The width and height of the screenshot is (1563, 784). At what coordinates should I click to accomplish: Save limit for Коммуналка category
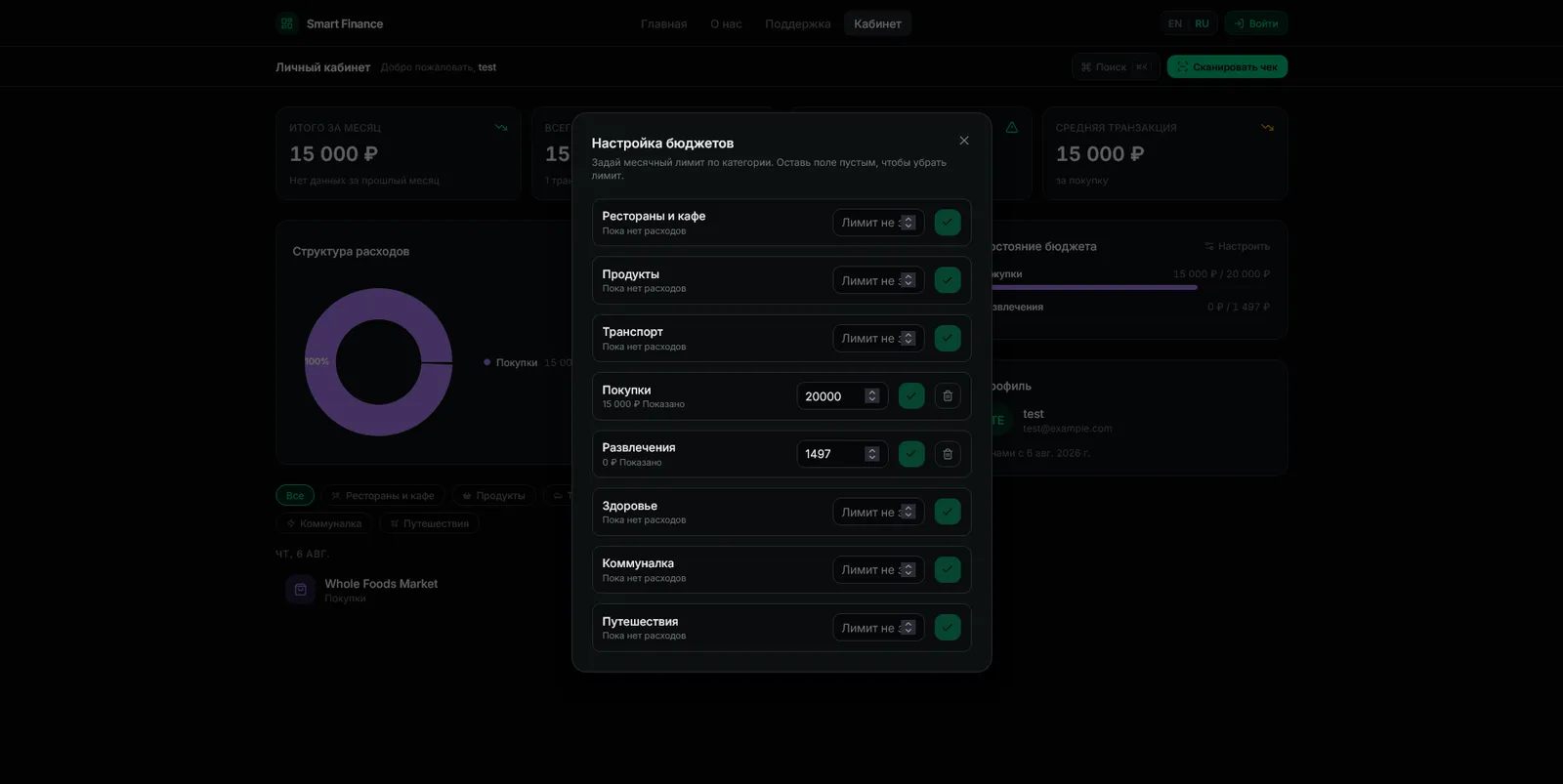[947, 570]
